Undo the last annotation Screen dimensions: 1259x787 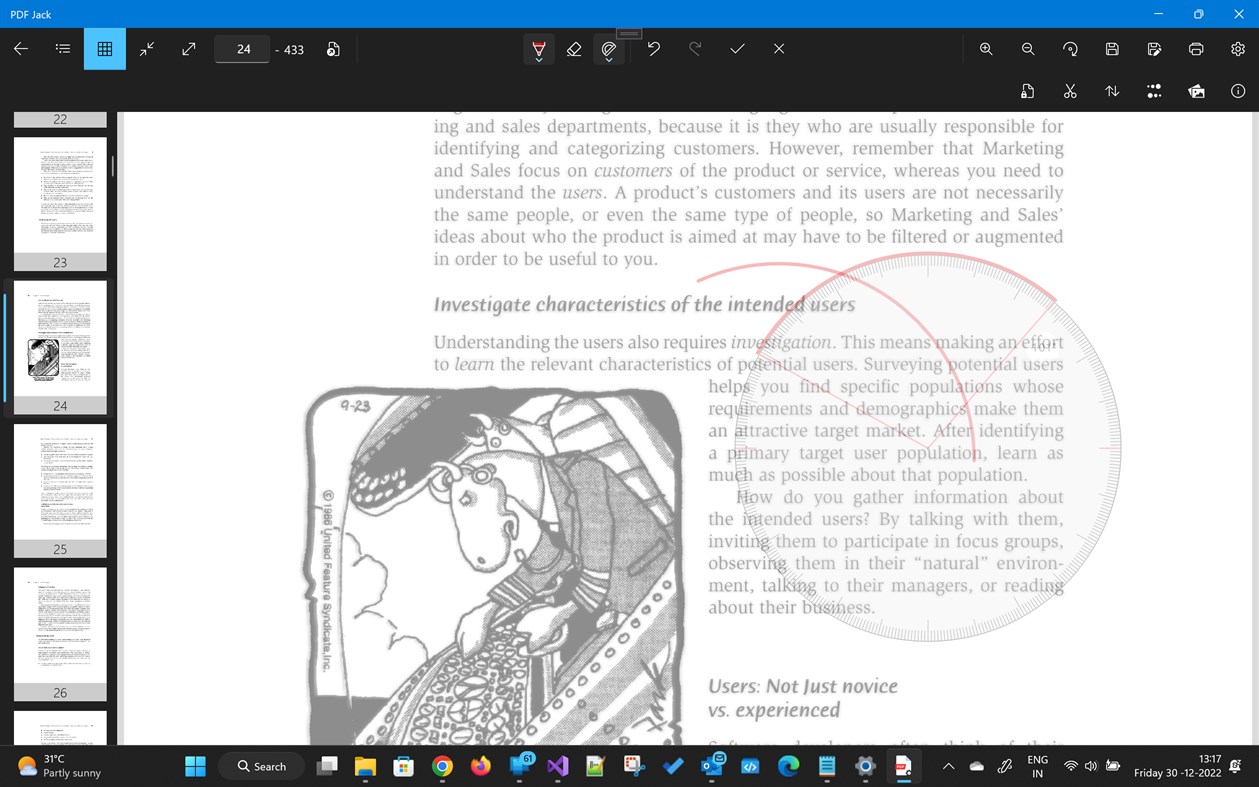(653, 48)
